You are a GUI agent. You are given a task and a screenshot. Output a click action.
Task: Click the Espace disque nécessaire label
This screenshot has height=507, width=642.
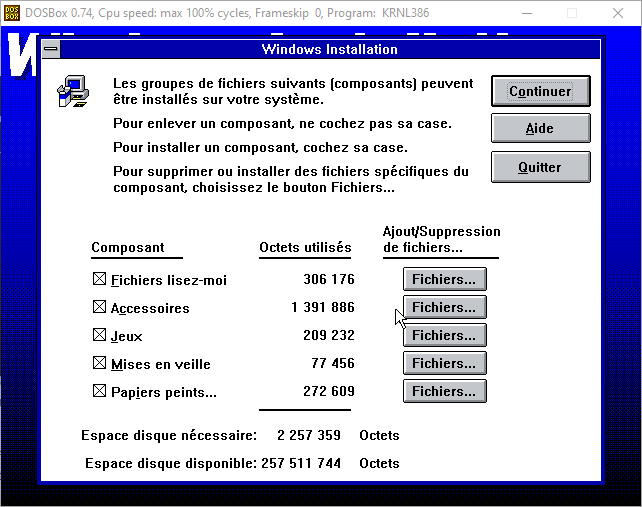[x=169, y=435]
